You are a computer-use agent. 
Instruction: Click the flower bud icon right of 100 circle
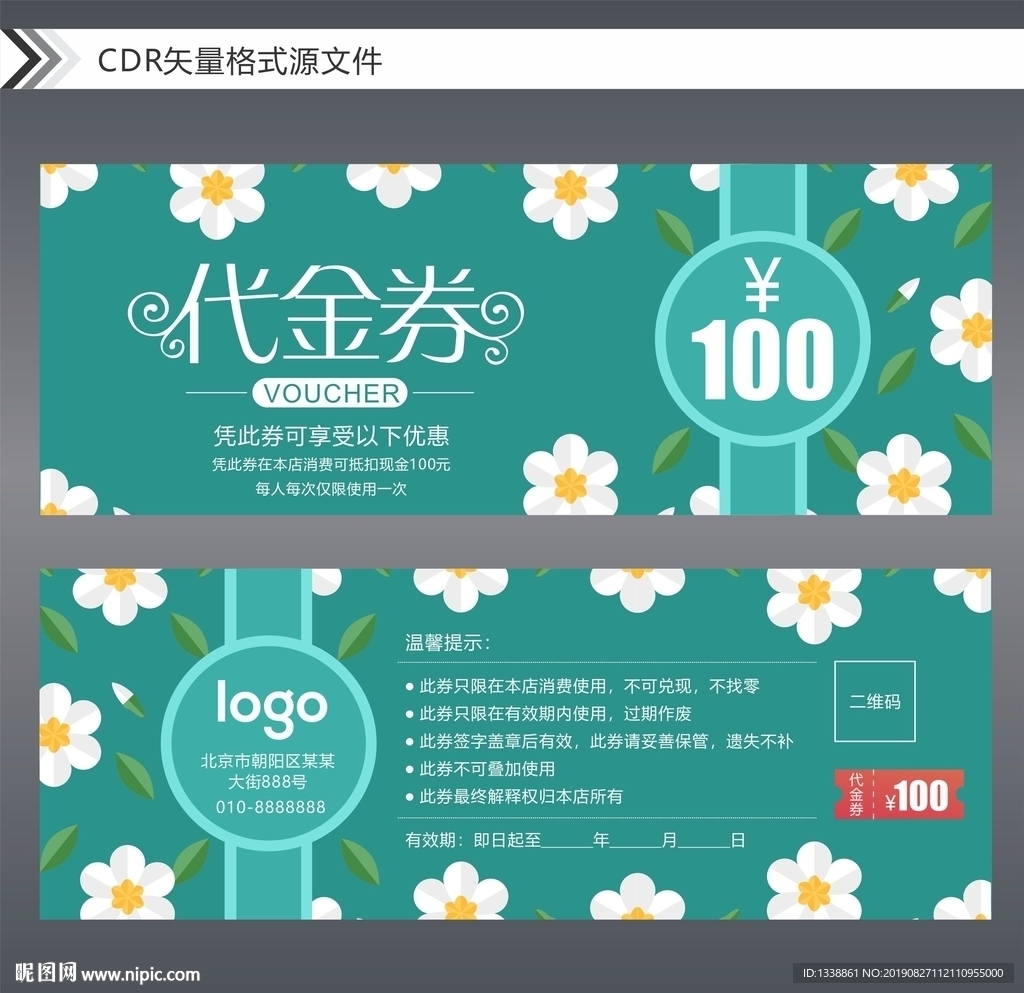point(903,294)
